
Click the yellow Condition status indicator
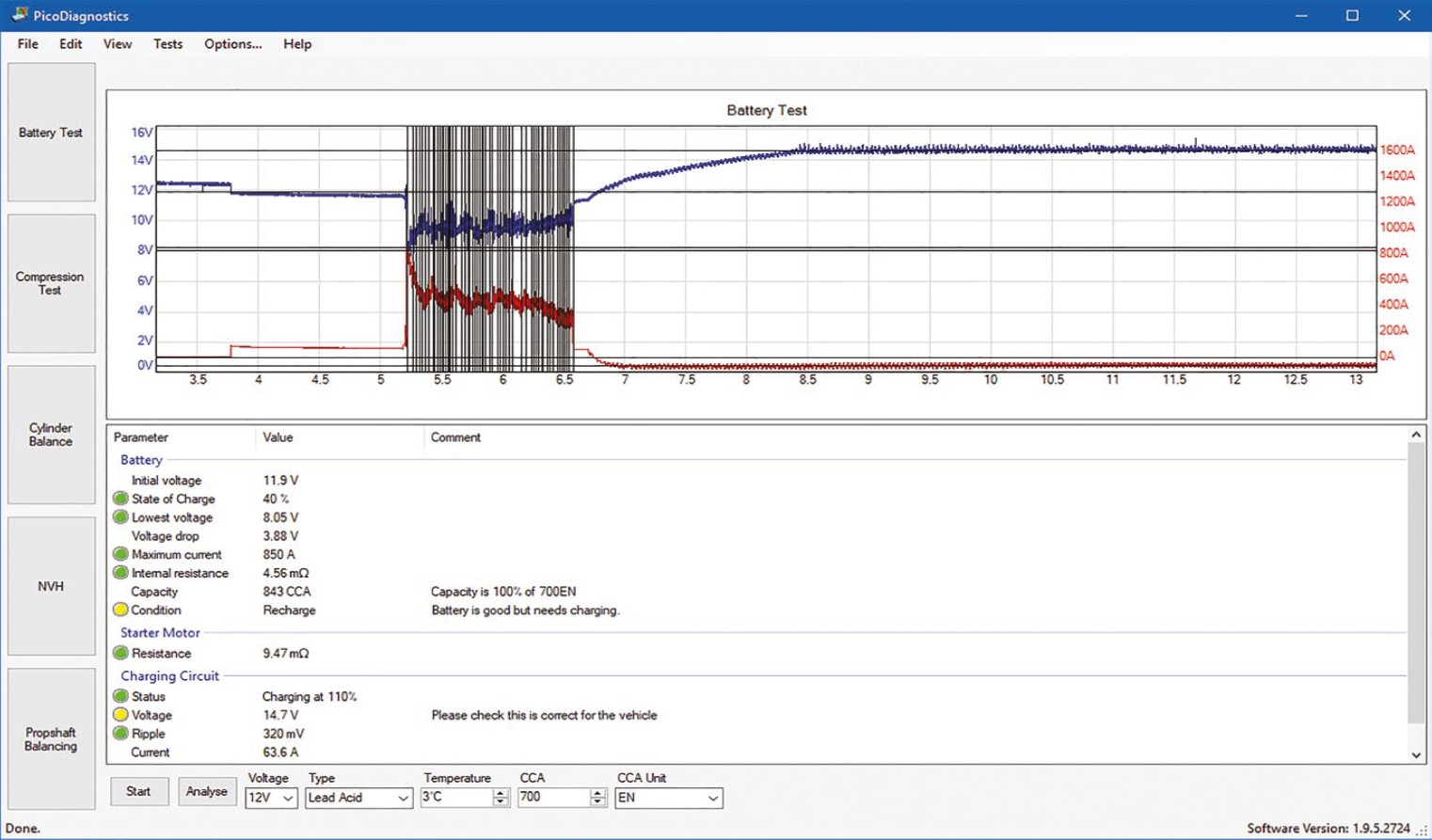tap(120, 610)
